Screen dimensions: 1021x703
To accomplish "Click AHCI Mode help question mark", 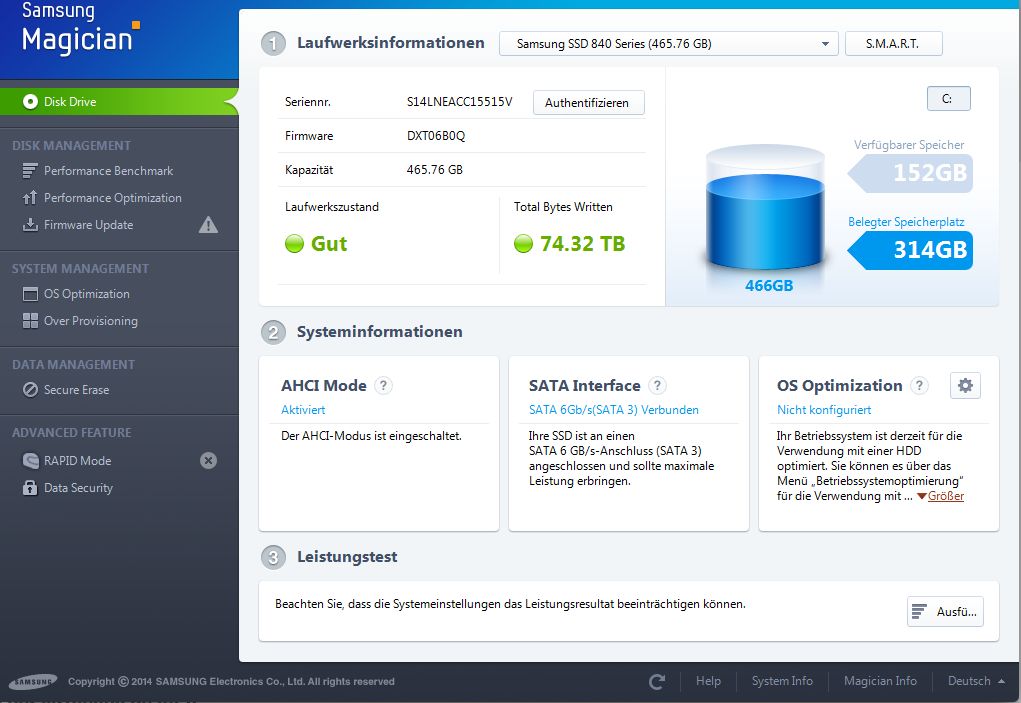I will point(384,385).
